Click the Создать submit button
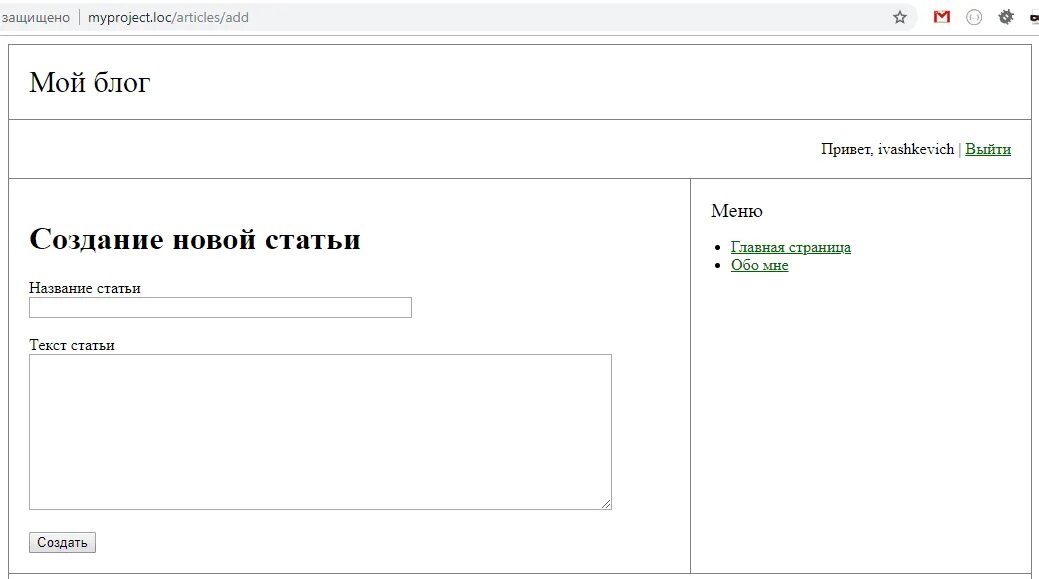Viewport: 1039px width, 579px height. (62, 543)
